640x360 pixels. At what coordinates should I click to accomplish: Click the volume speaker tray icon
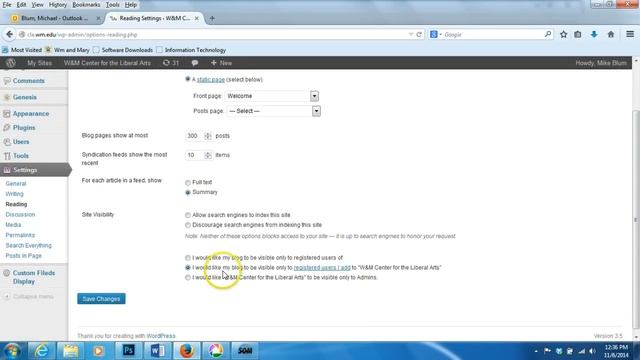point(592,351)
